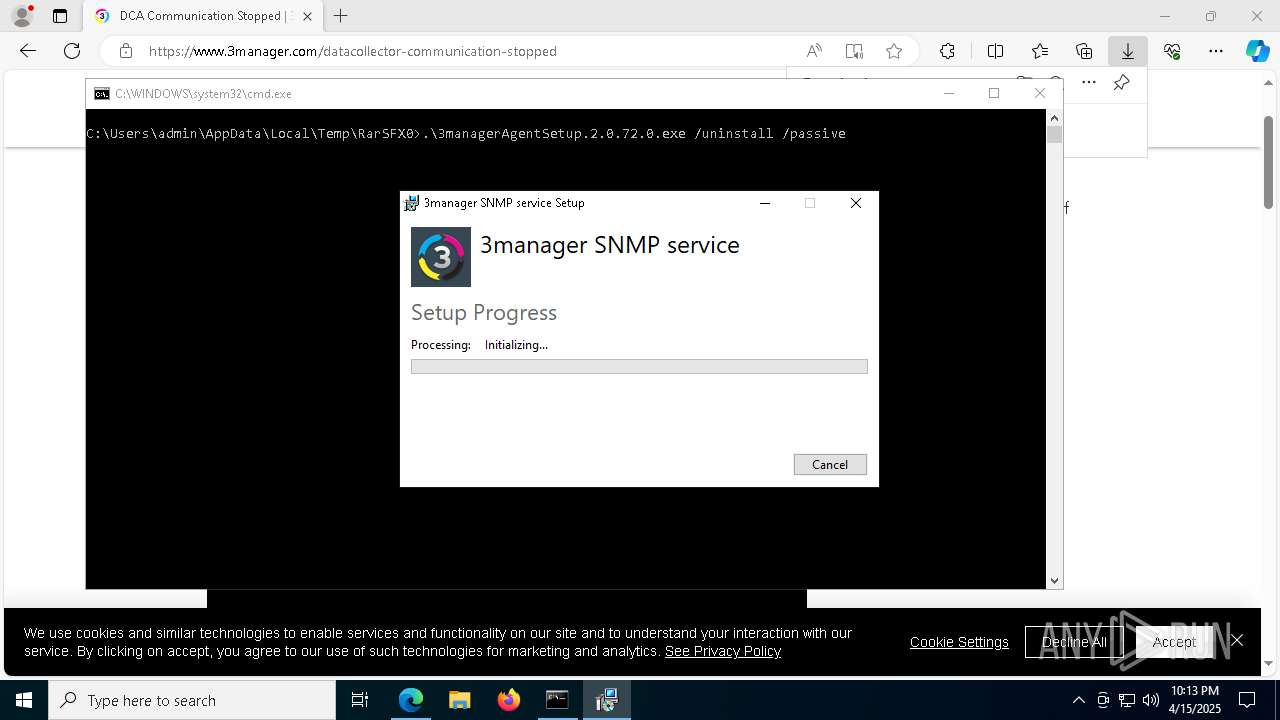Accept cookies on the banner
1280x720 pixels.
coord(1174,642)
